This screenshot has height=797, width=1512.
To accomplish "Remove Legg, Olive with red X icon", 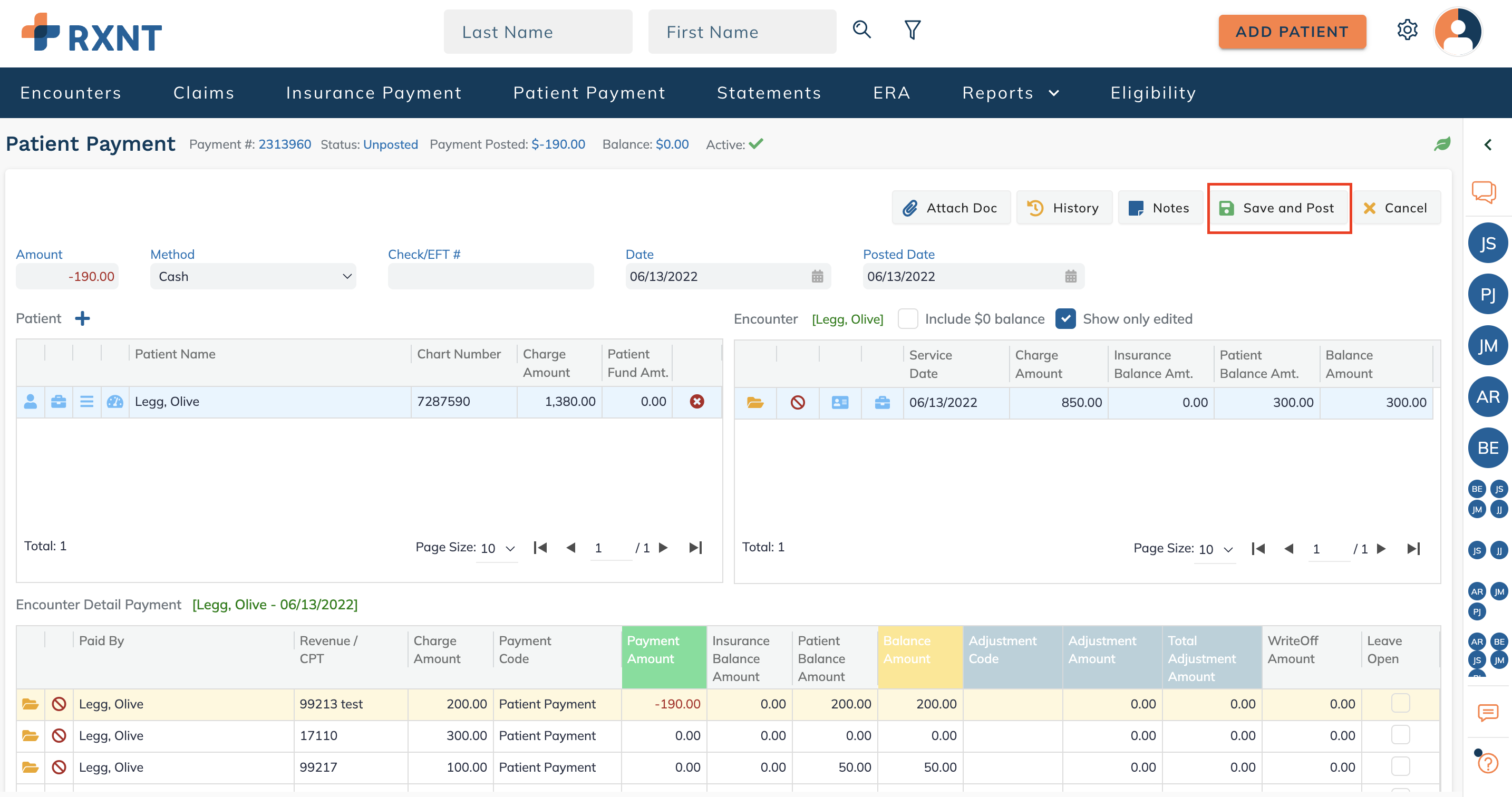I will coord(697,402).
